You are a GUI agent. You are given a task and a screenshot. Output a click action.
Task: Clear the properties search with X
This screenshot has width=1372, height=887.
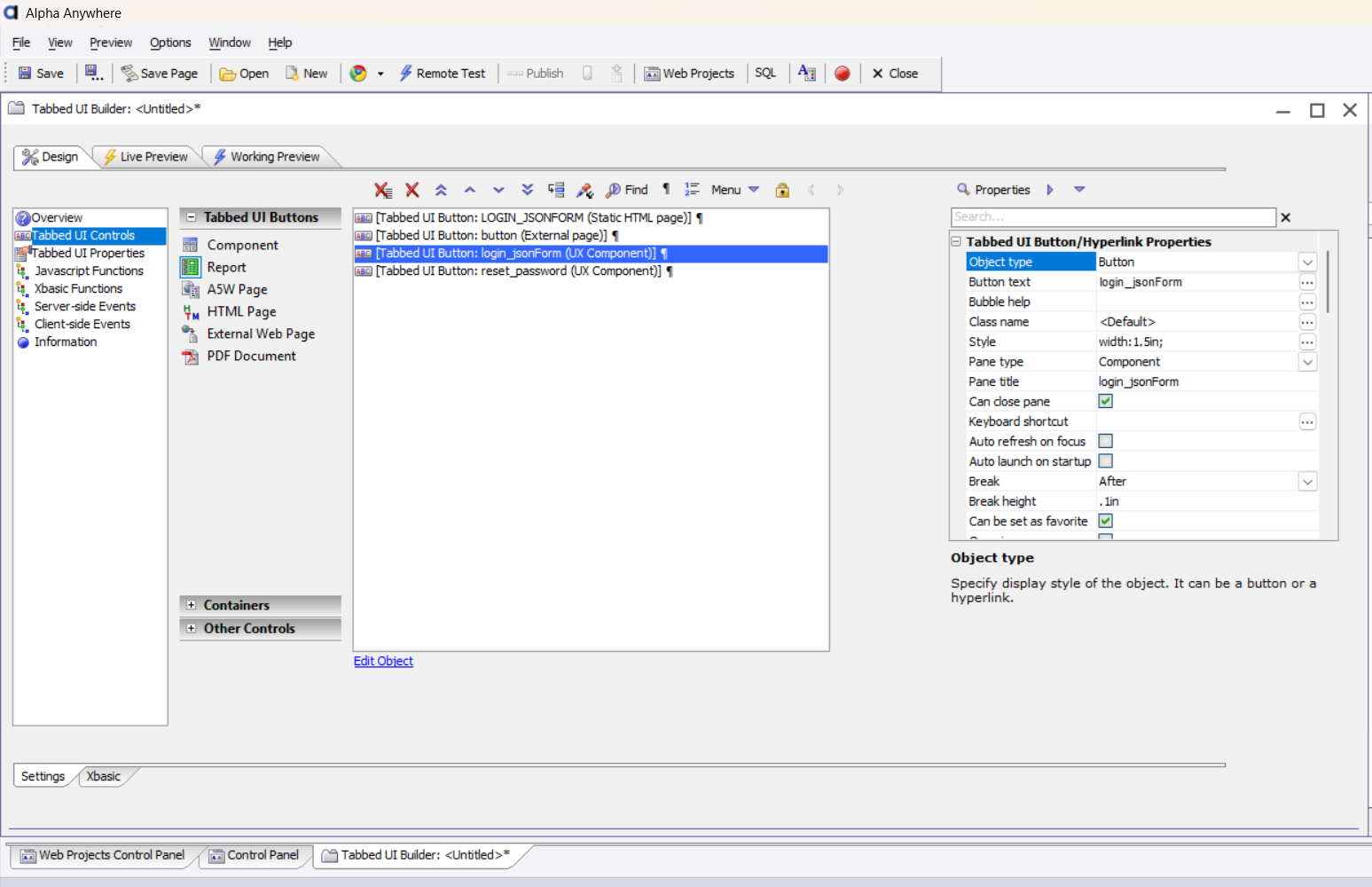pos(1286,217)
